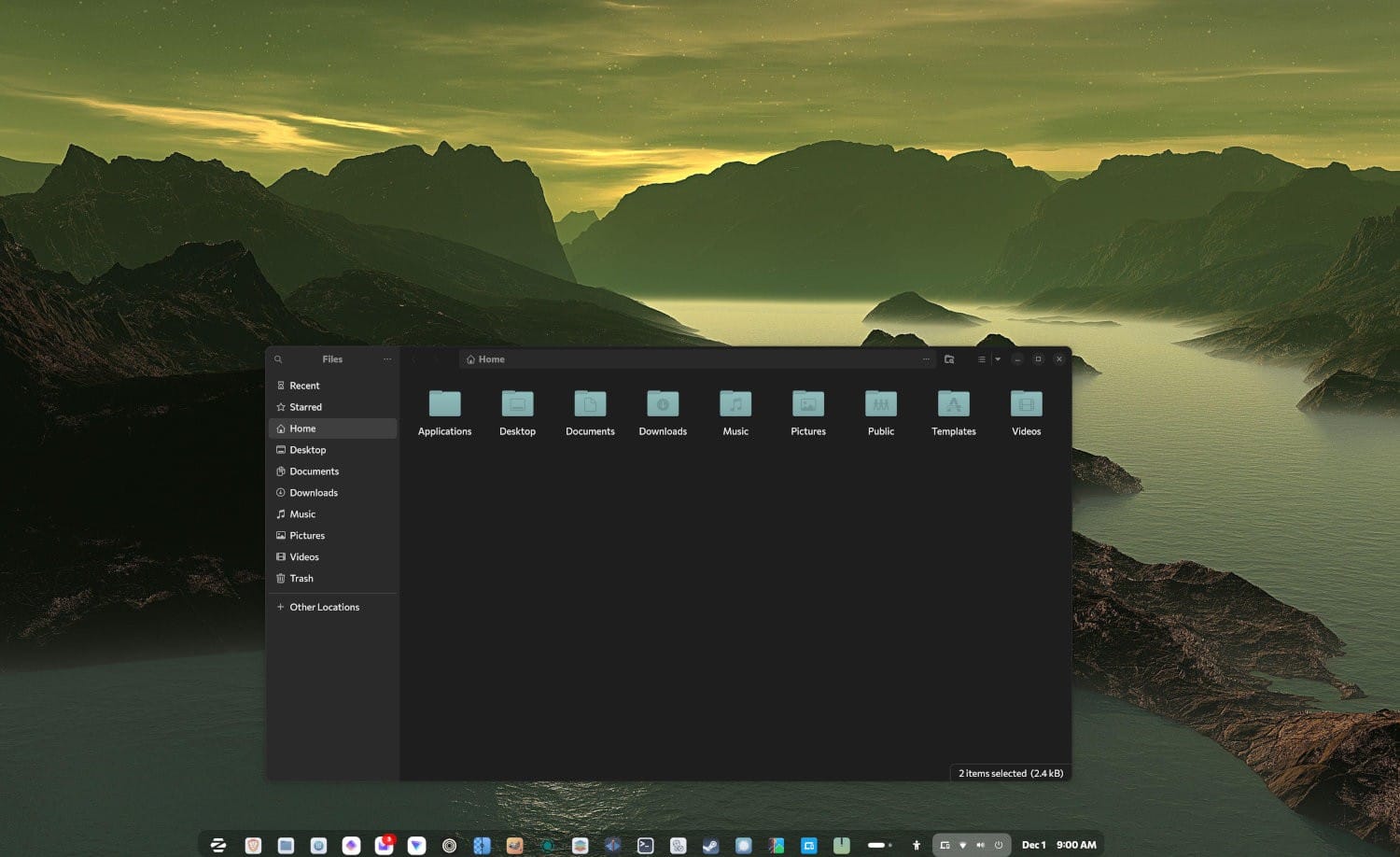Open the sidebar's ellipsis menu
This screenshot has height=857, width=1400.
[387, 358]
